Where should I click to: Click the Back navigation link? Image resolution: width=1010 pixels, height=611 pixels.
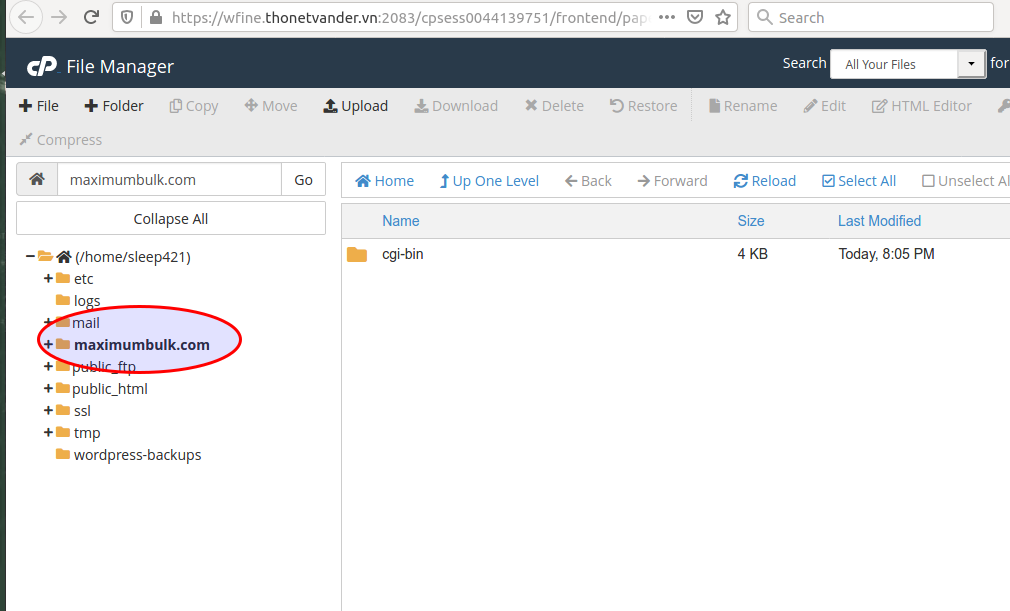(x=588, y=181)
